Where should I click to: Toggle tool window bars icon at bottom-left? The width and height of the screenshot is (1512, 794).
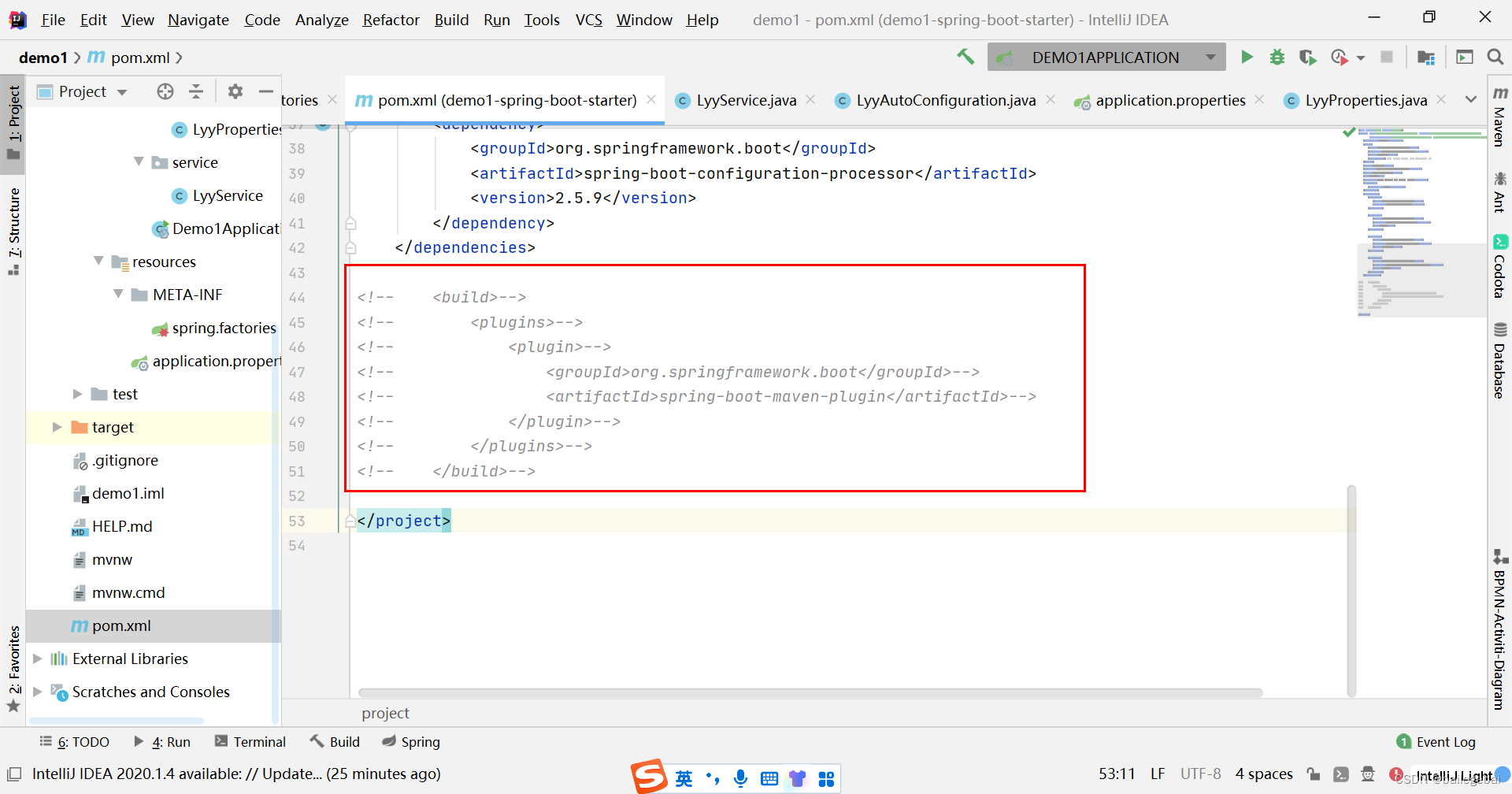(x=14, y=774)
